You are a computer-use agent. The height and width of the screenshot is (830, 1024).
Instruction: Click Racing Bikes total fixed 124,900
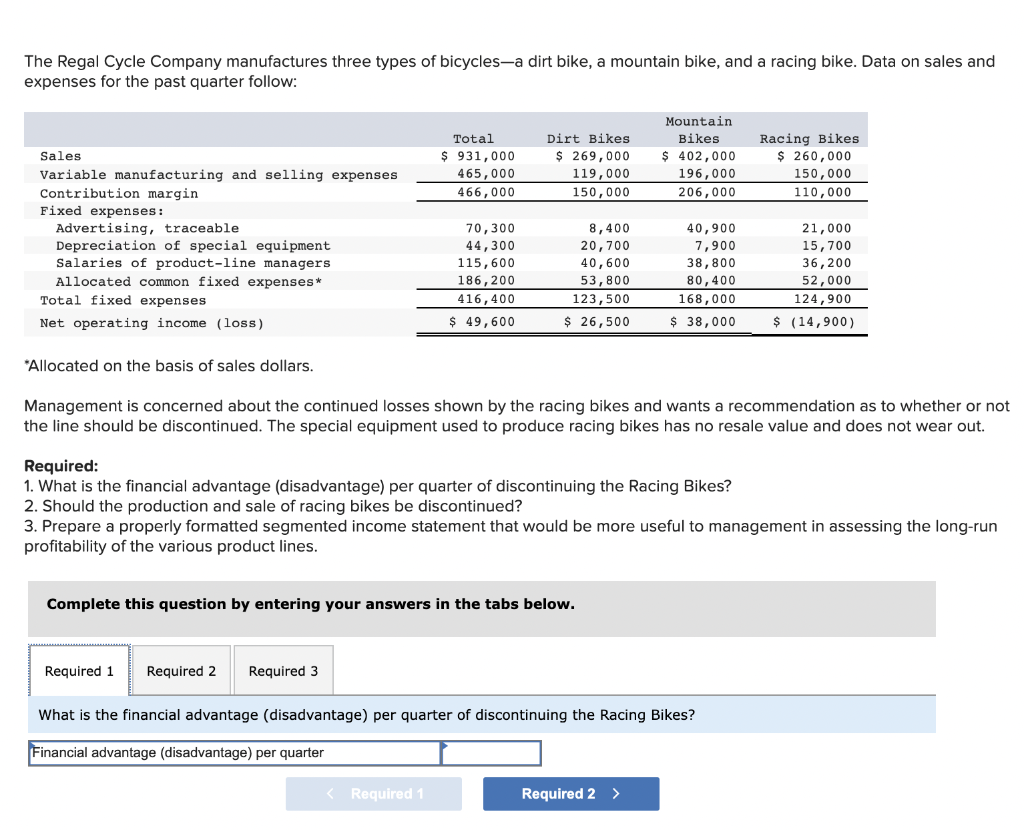coord(822,299)
